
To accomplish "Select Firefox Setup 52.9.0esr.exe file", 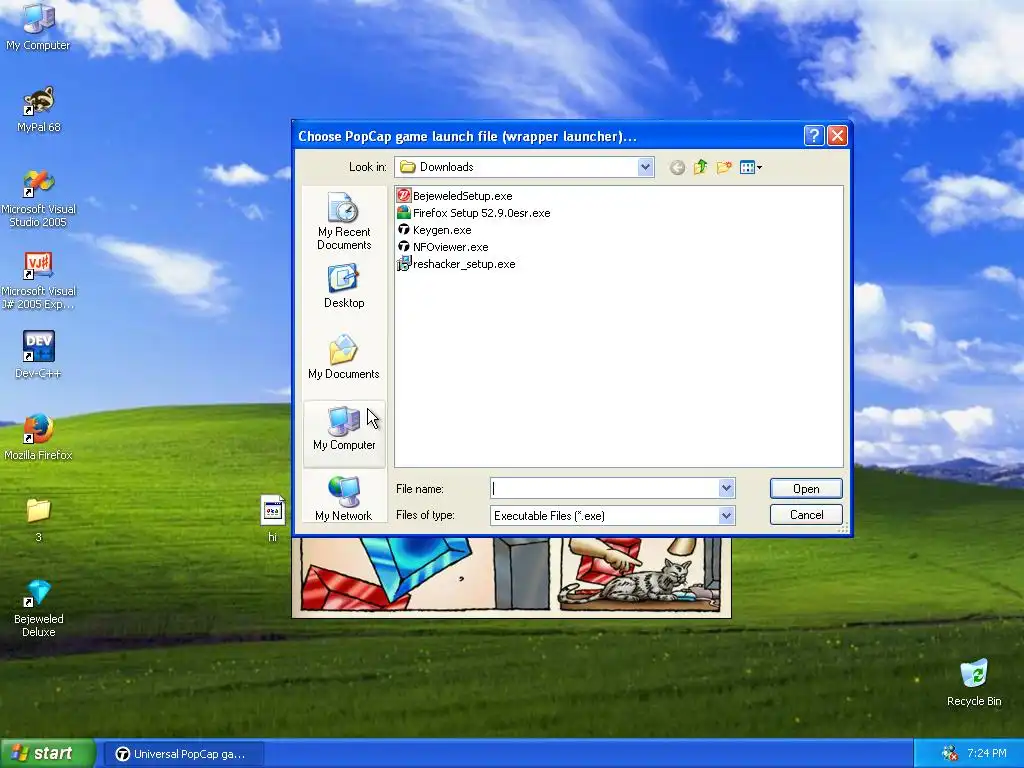I will 474,212.
